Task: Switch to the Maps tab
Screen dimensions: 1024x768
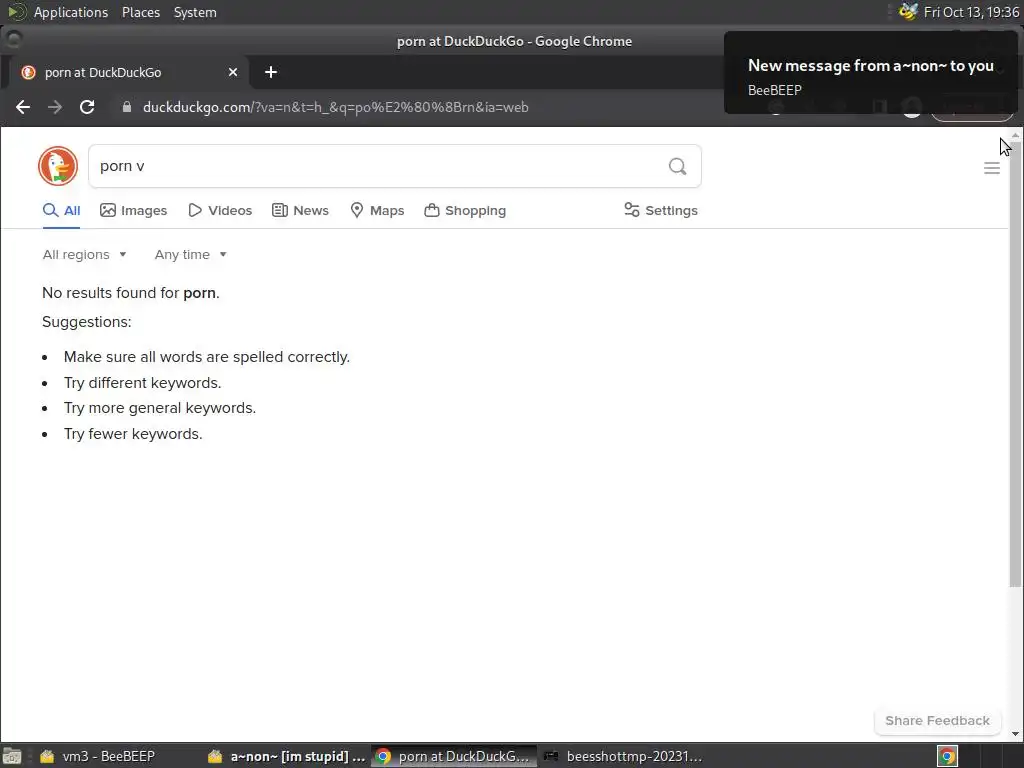Action: coord(377,210)
